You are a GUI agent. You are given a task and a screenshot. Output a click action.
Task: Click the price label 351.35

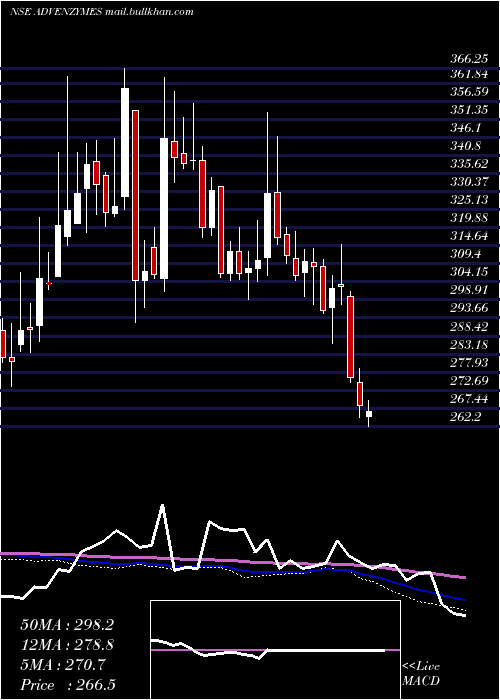tap(469, 110)
